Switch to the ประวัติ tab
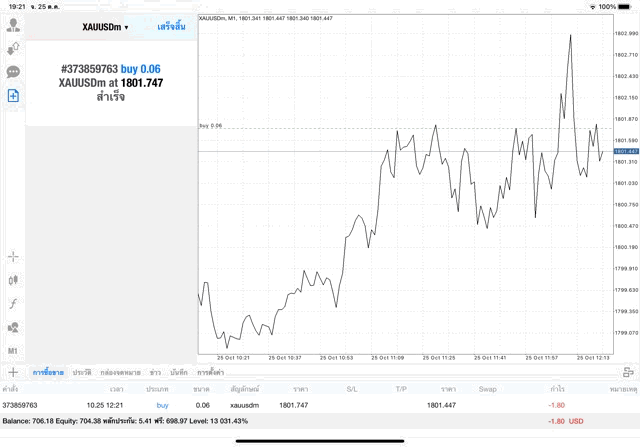This screenshot has width=640, height=447. point(82,372)
